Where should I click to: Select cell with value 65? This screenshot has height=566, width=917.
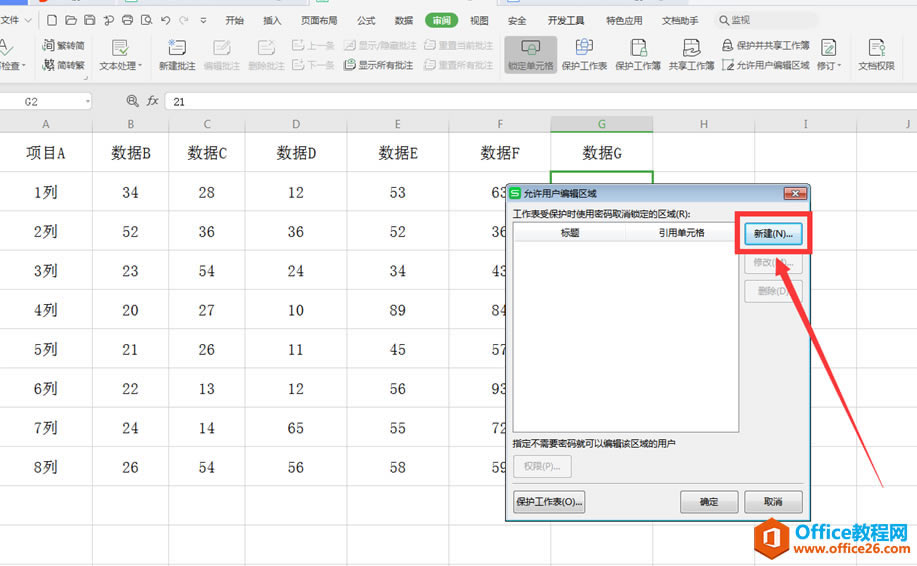(296, 428)
